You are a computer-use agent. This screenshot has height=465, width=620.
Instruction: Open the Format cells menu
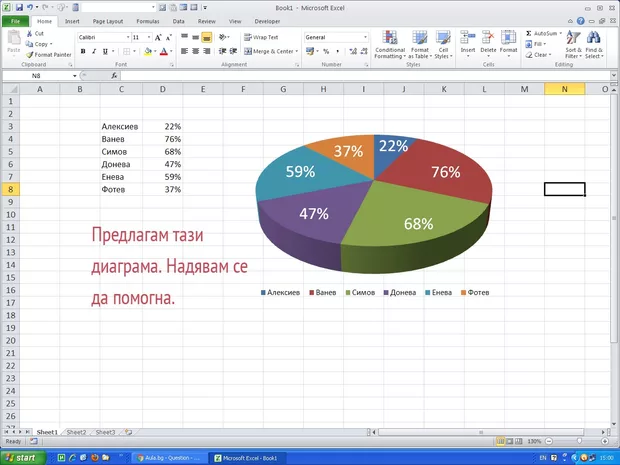(508, 42)
